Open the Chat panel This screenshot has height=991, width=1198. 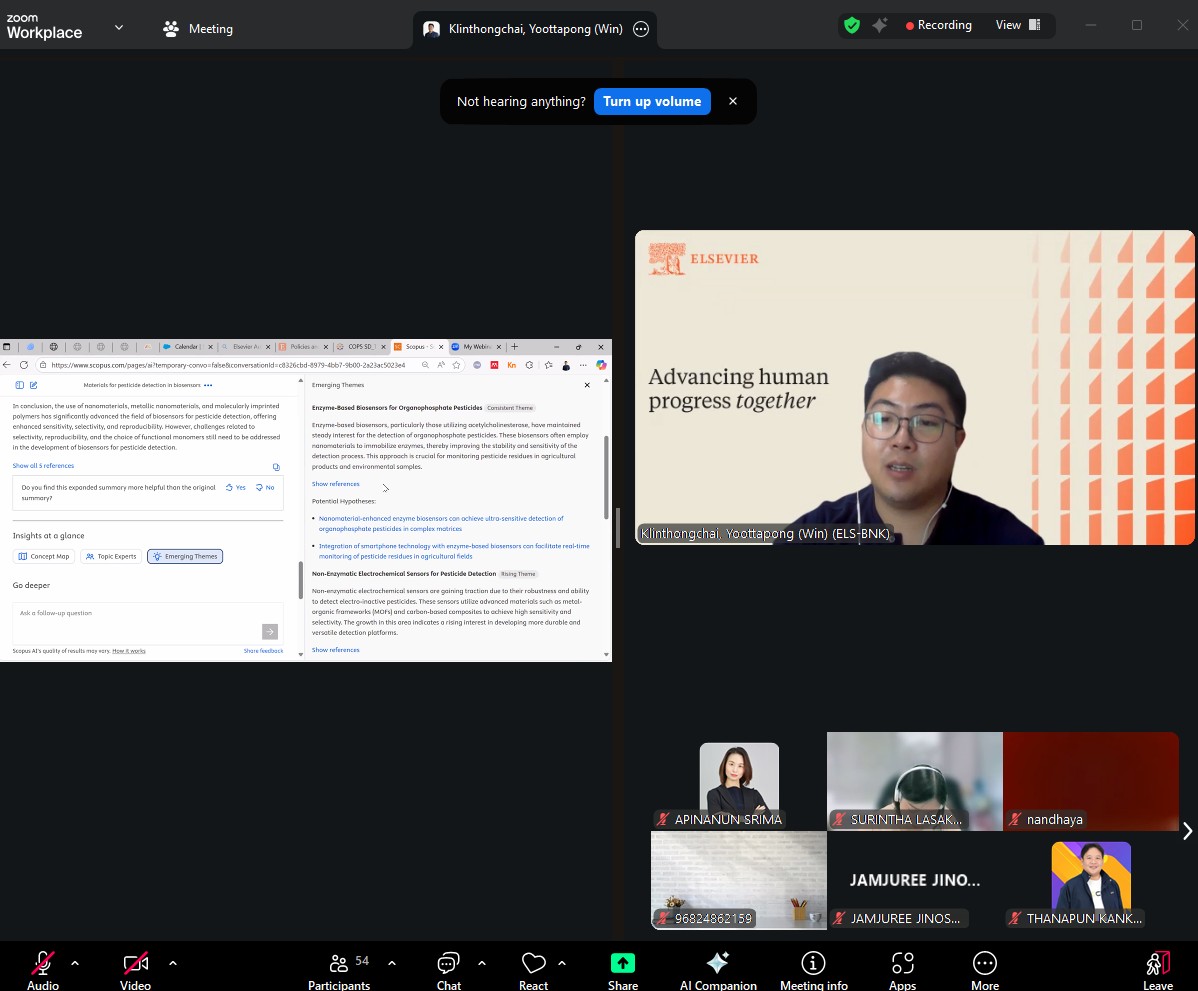448,963
